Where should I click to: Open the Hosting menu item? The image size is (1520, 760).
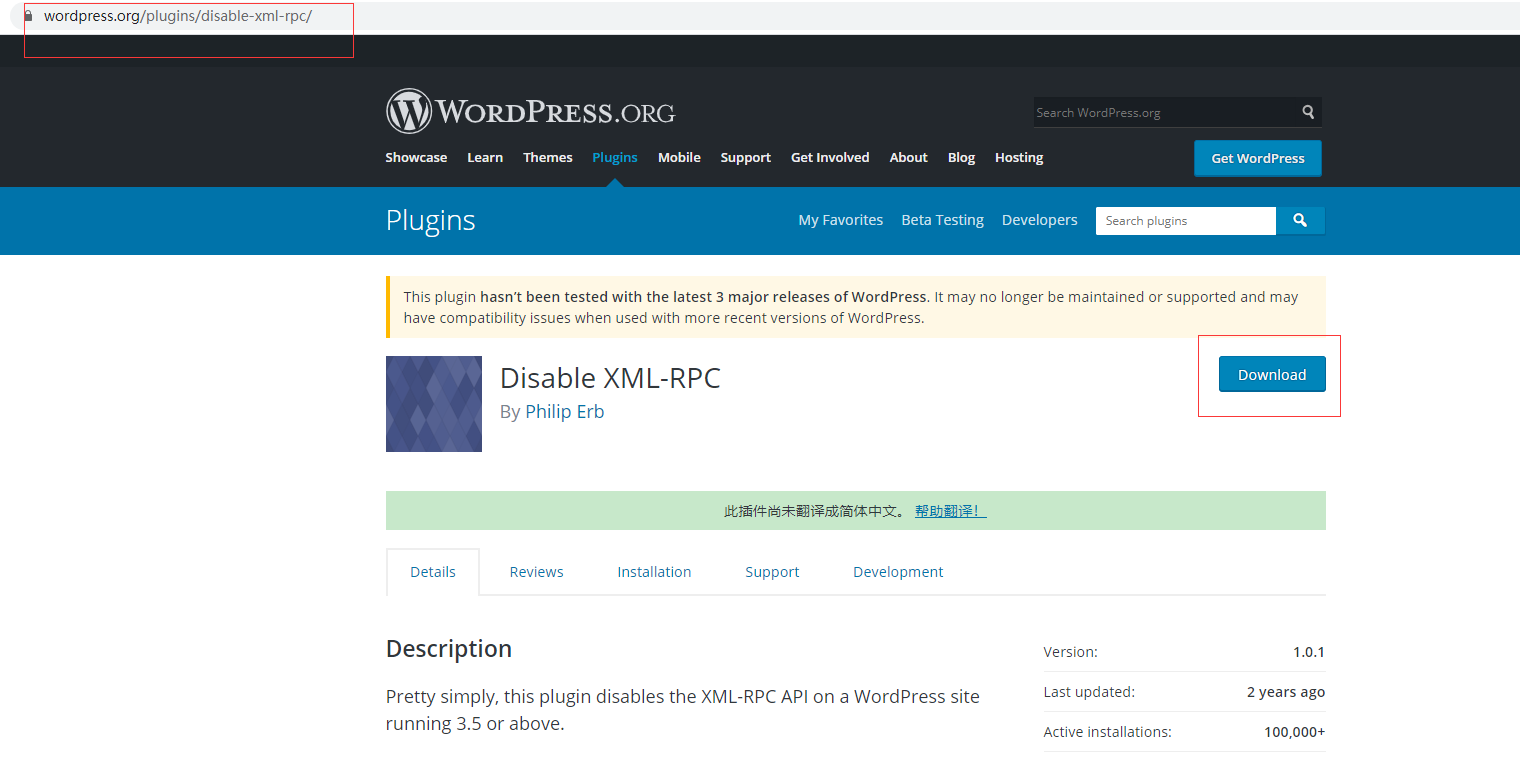(1019, 157)
